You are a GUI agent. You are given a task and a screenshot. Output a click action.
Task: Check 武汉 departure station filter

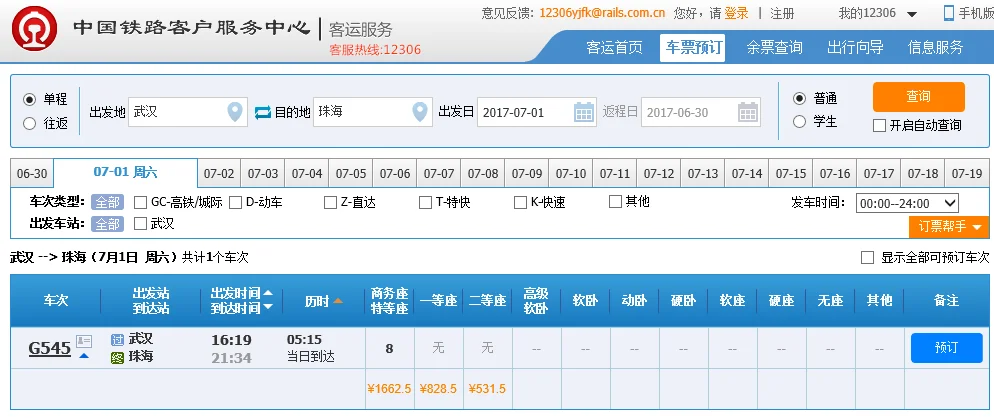click(x=141, y=223)
